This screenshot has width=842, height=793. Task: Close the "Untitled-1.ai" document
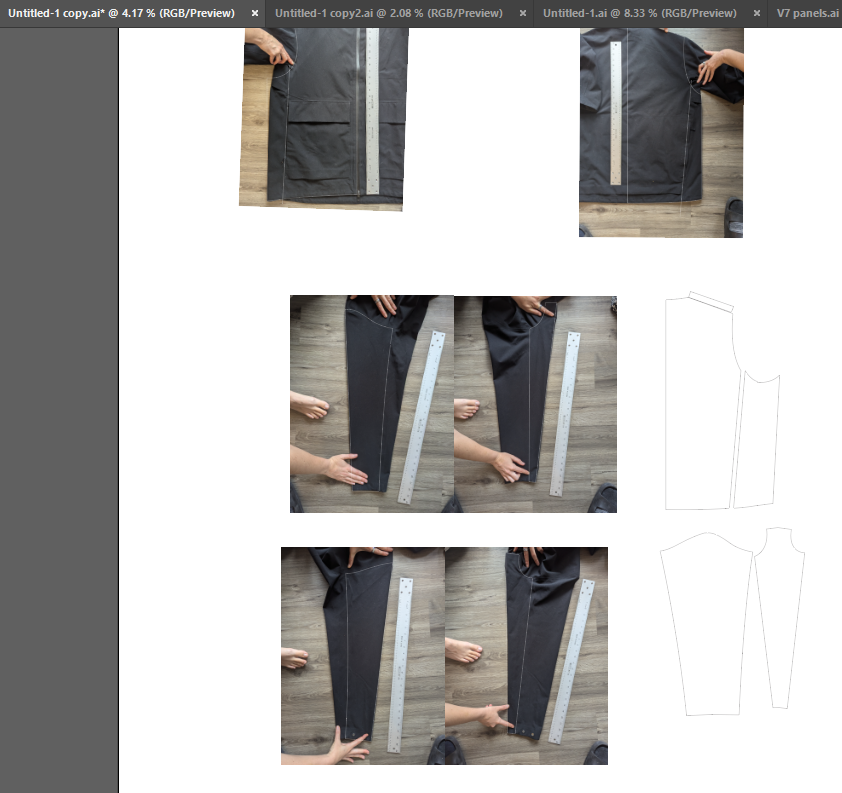tap(758, 13)
